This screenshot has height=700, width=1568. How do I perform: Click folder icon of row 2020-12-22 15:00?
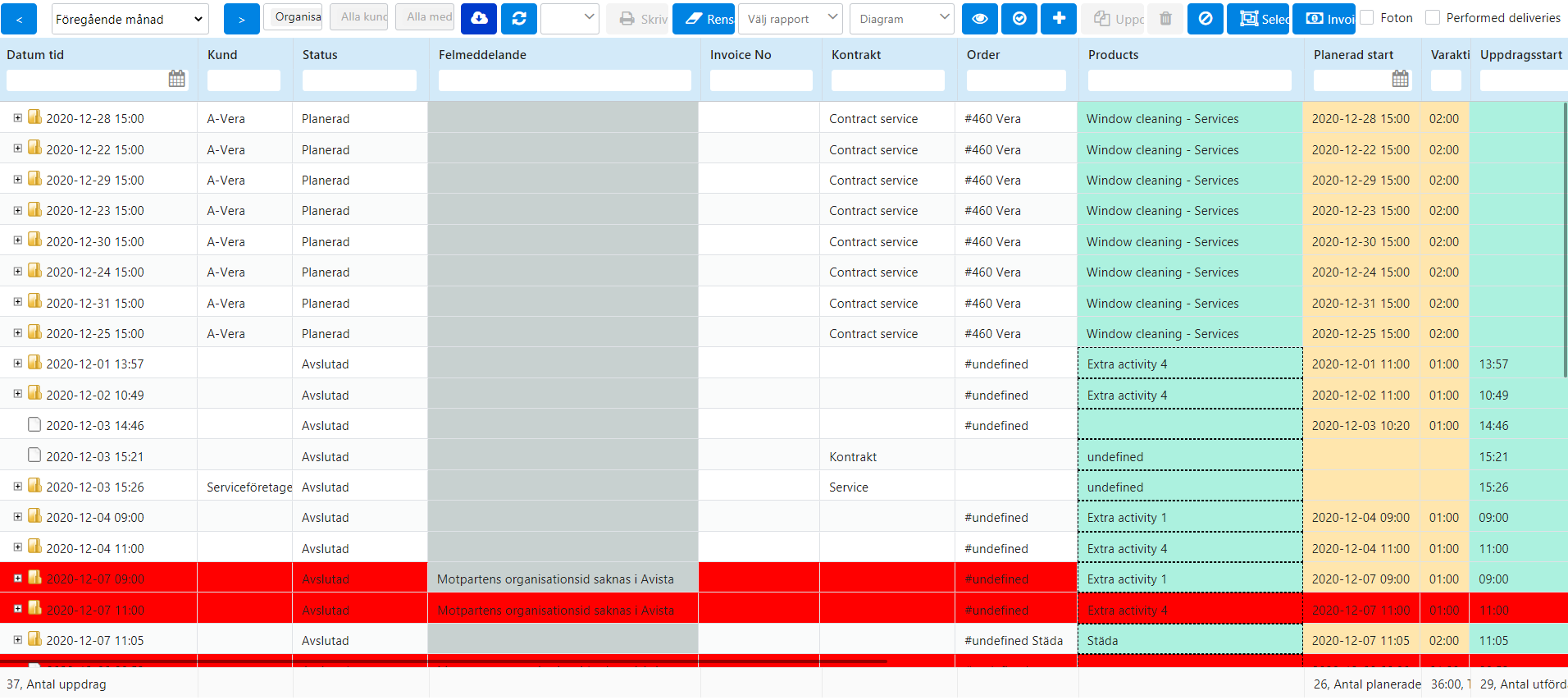[34, 148]
